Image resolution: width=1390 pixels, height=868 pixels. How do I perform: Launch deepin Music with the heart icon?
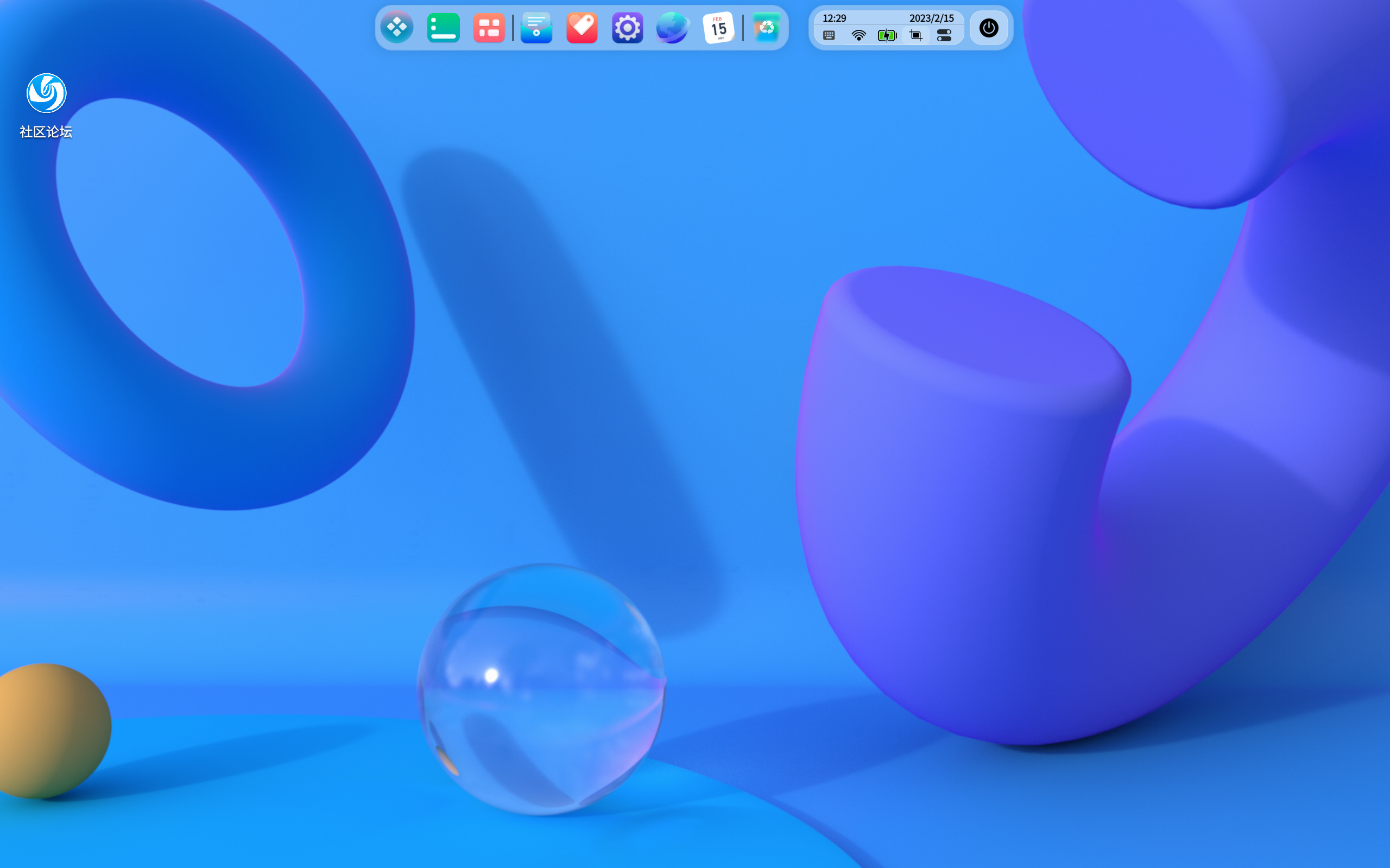coord(581,28)
